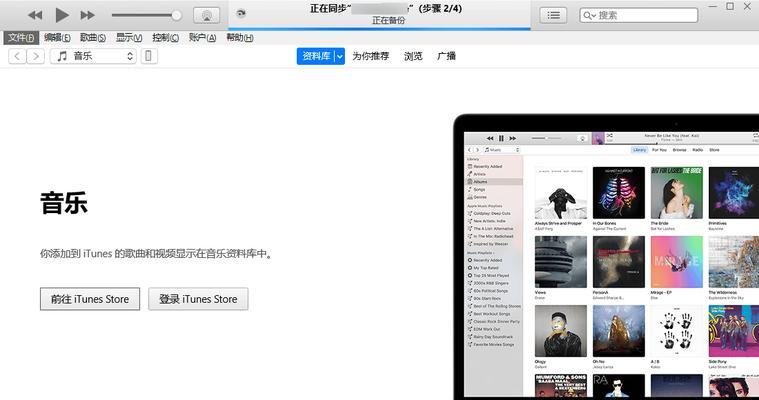Viewport: 759px width, 400px height.
Task: Skip forward with the fast-forward button
Action: (88, 15)
